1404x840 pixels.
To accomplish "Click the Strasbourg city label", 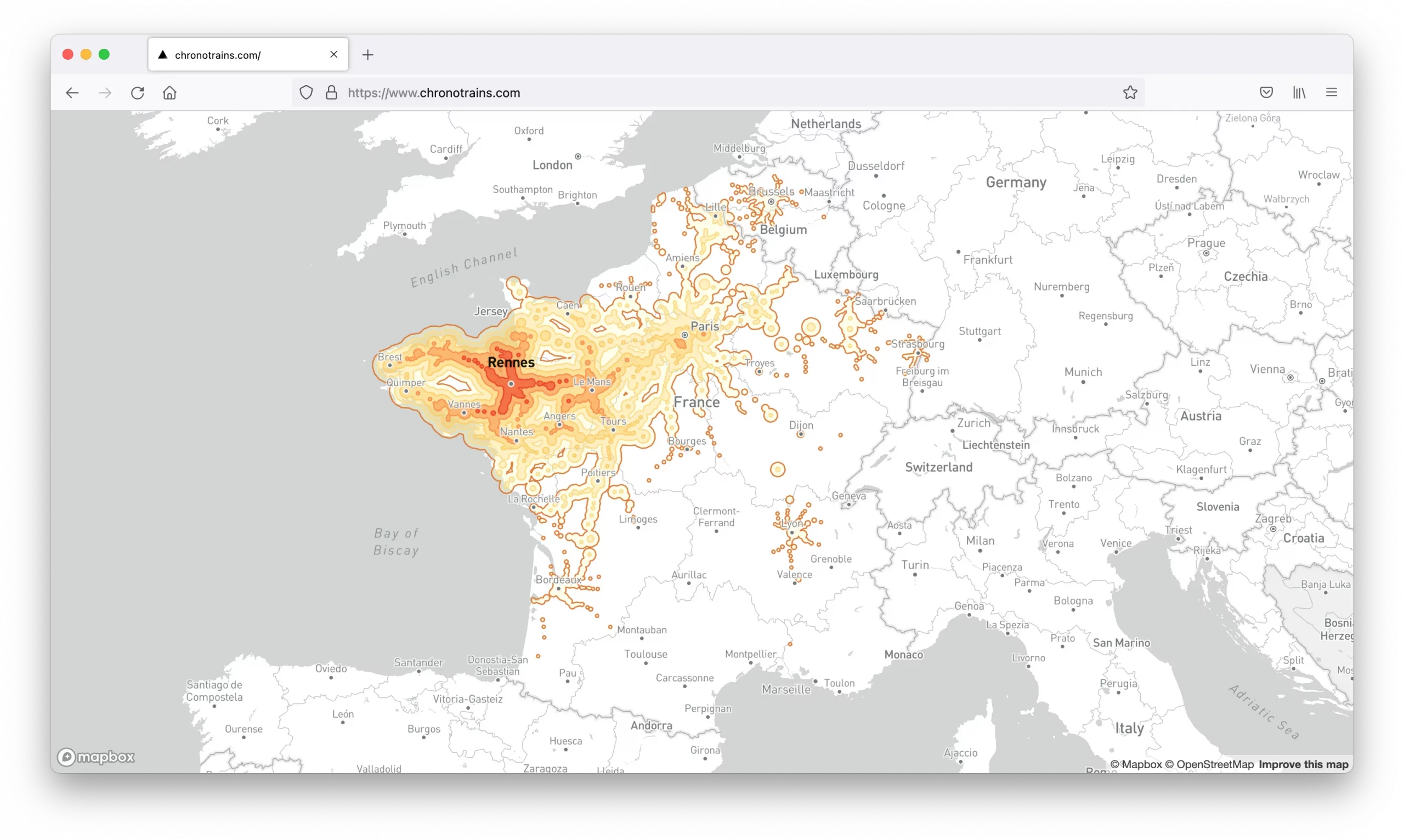I will [x=918, y=344].
